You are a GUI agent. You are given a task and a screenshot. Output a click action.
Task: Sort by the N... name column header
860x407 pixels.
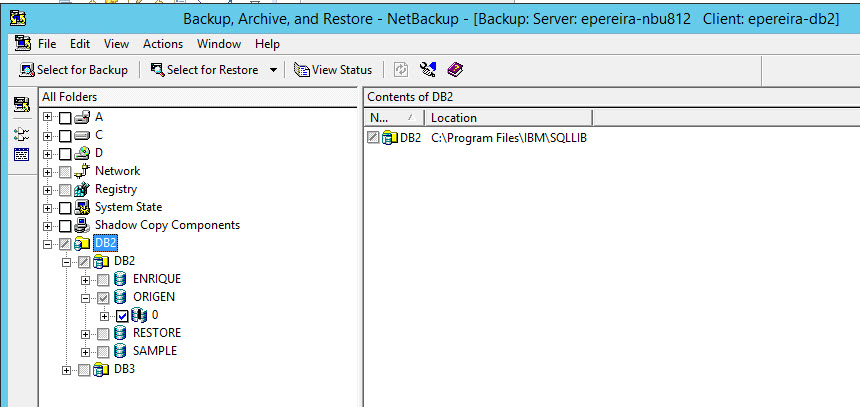click(394, 117)
